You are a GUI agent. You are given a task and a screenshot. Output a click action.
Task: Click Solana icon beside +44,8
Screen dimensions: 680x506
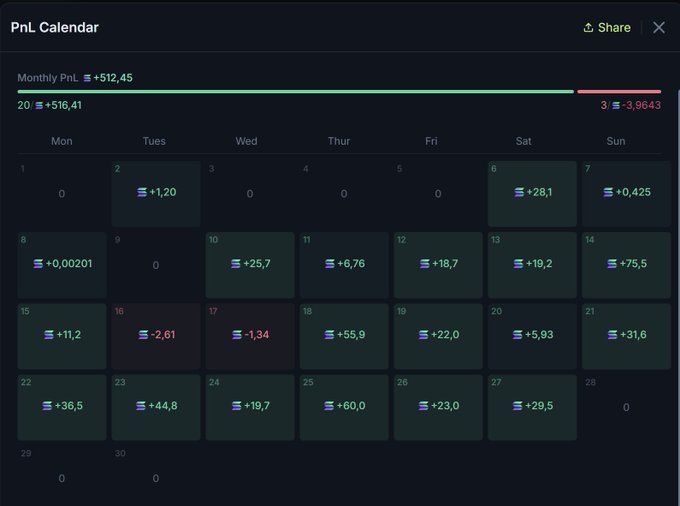141,406
